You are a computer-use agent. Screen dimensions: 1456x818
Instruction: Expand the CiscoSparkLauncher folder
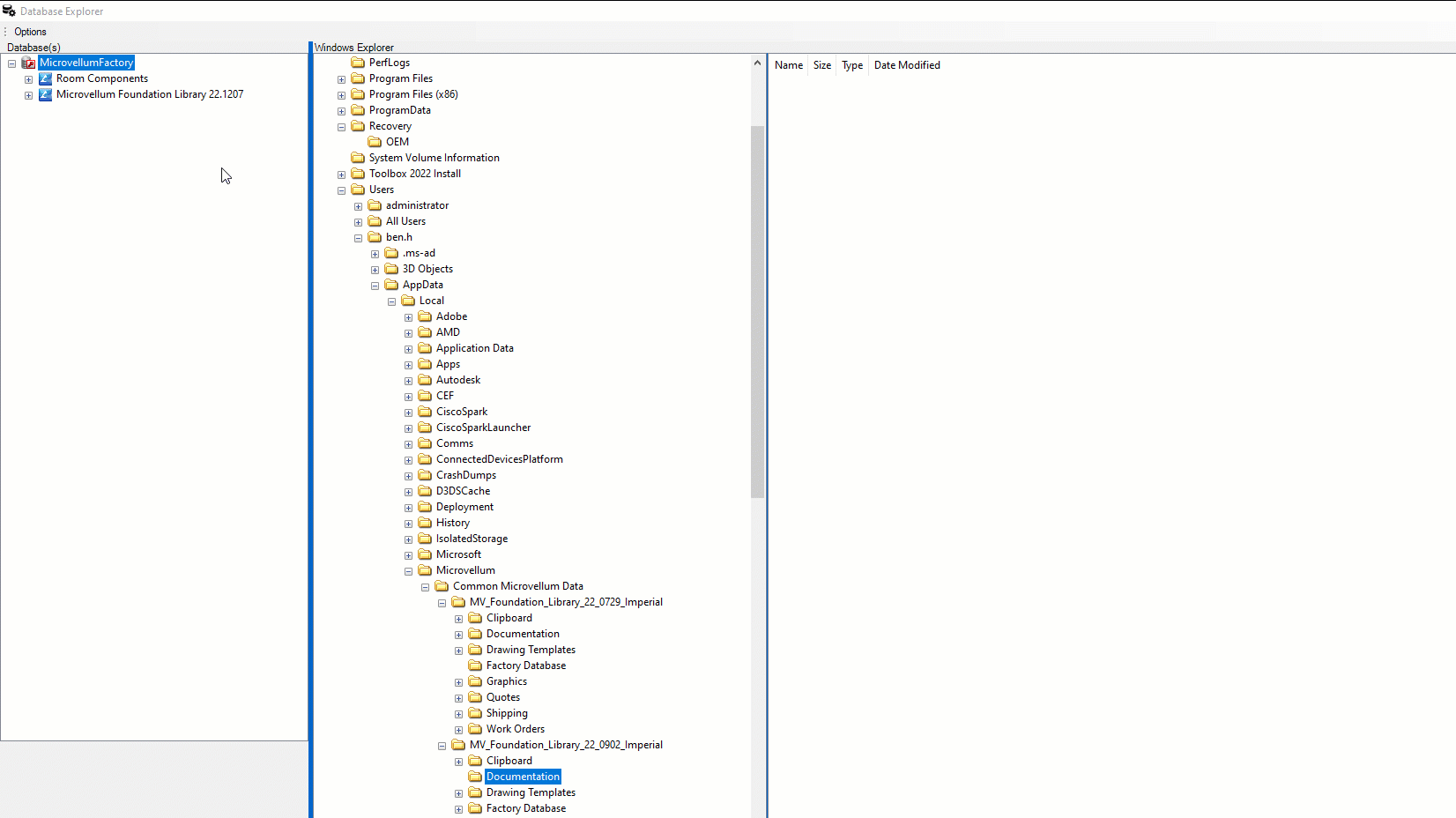pyautogui.click(x=408, y=428)
